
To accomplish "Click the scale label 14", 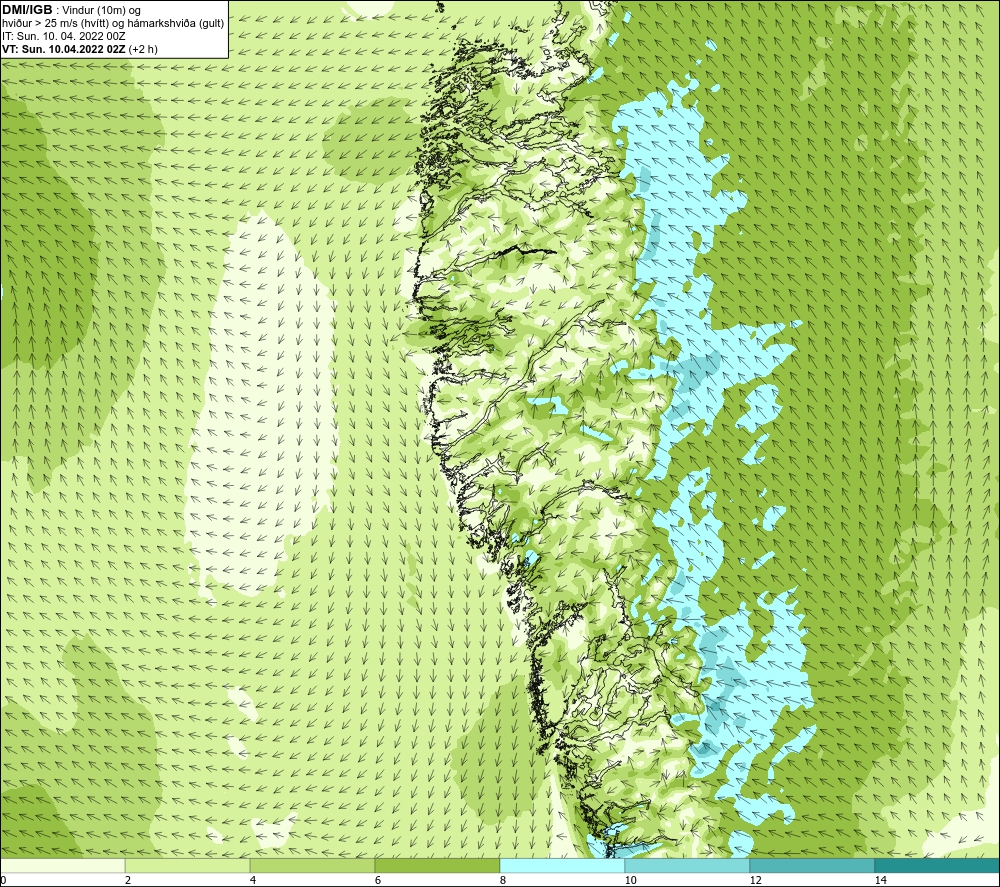I will point(880,880).
